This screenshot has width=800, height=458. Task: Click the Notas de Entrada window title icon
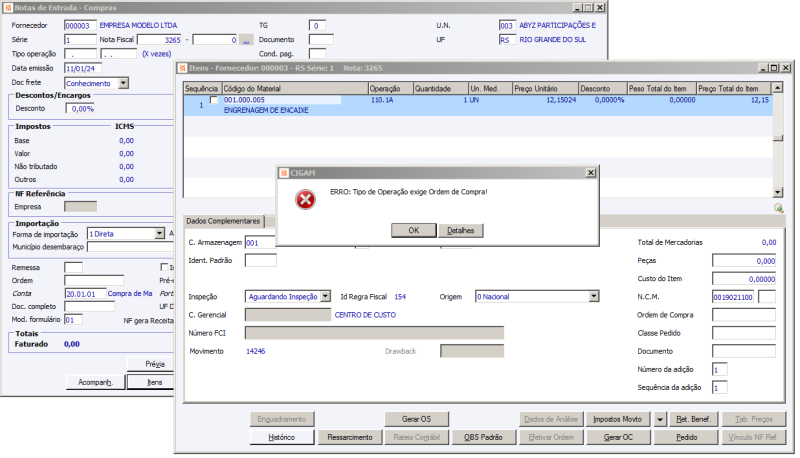click(x=8, y=8)
